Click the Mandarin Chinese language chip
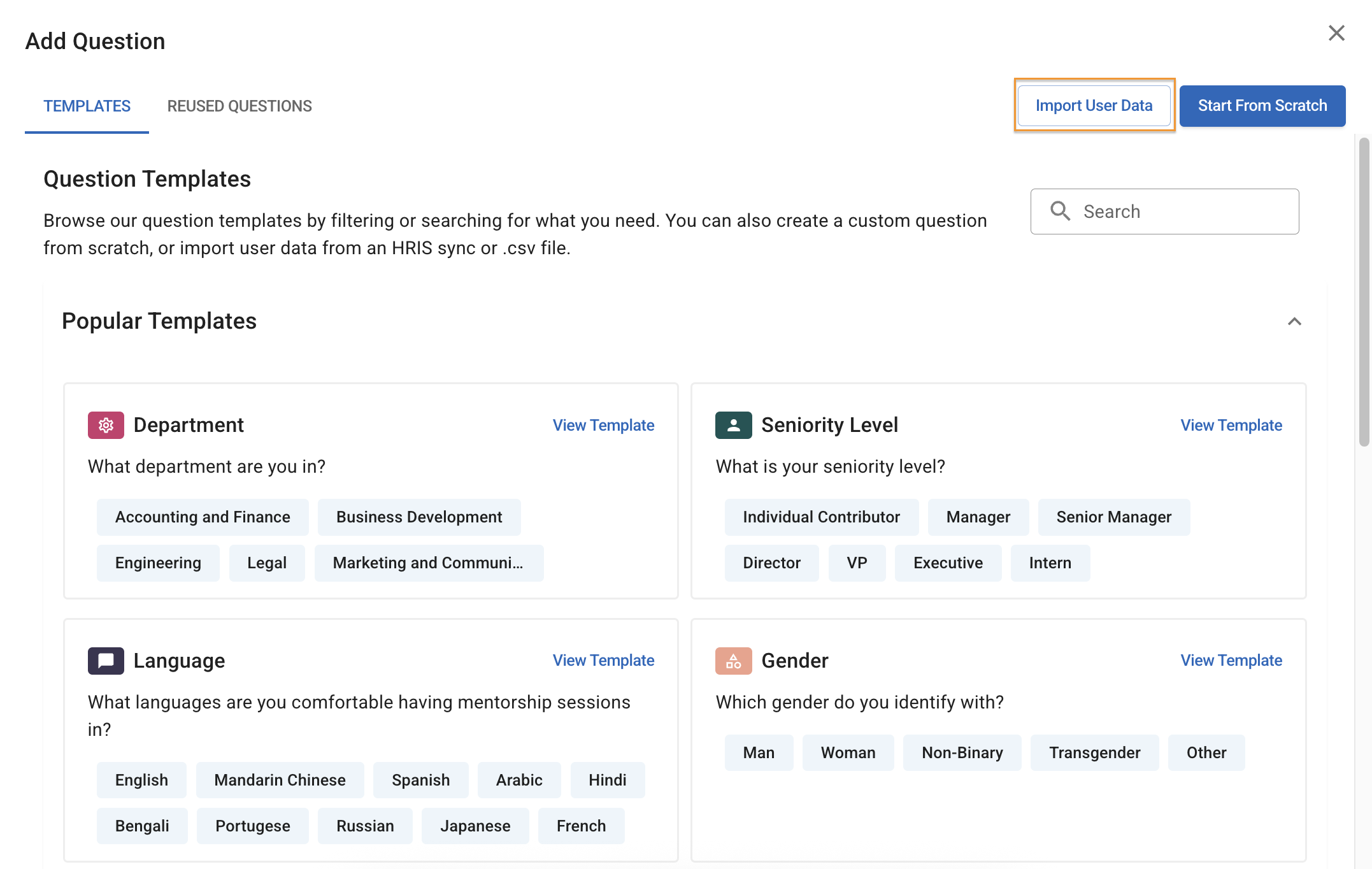1372x869 pixels. click(x=280, y=780)
